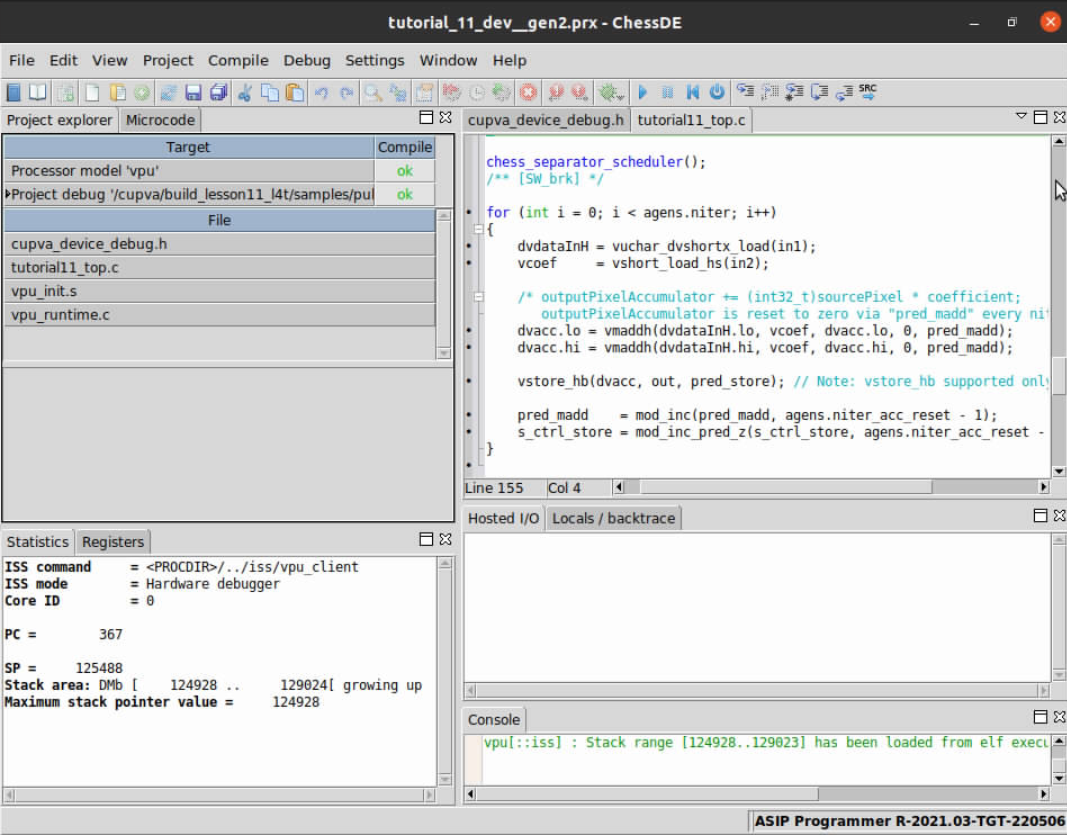Select vpu_runtime.c in the file list

(60, 315)
